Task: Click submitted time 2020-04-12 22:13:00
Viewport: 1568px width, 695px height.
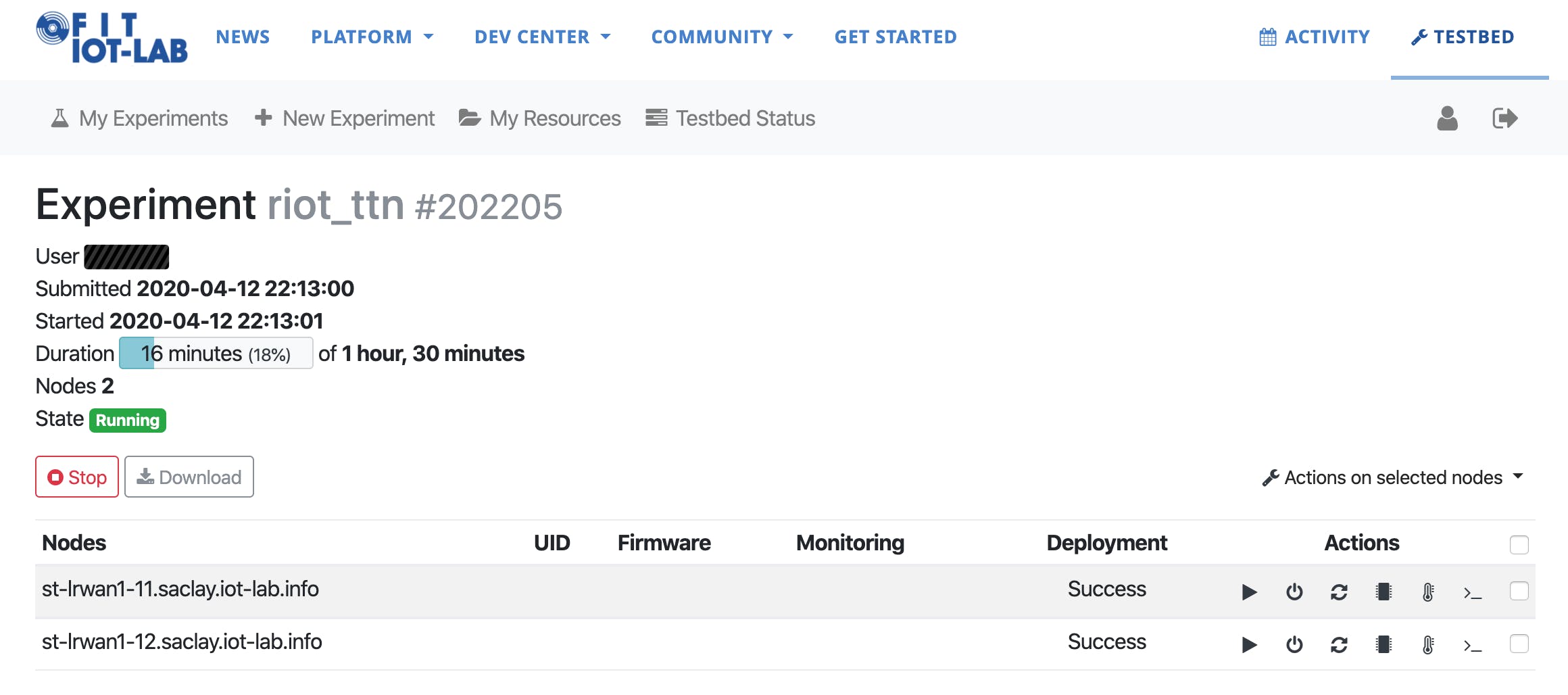Action: click(245, 289)
